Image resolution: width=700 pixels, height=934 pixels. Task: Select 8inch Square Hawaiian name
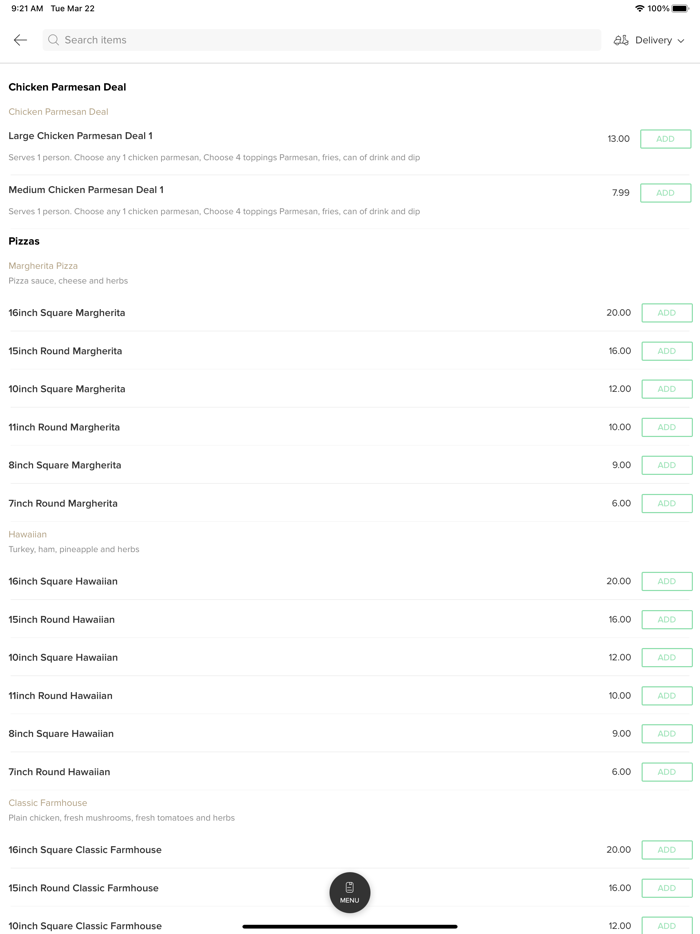click(x=61, y=734)
